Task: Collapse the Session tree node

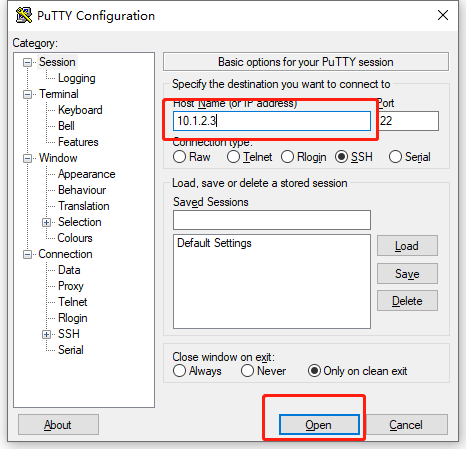Action: point(28,62)
